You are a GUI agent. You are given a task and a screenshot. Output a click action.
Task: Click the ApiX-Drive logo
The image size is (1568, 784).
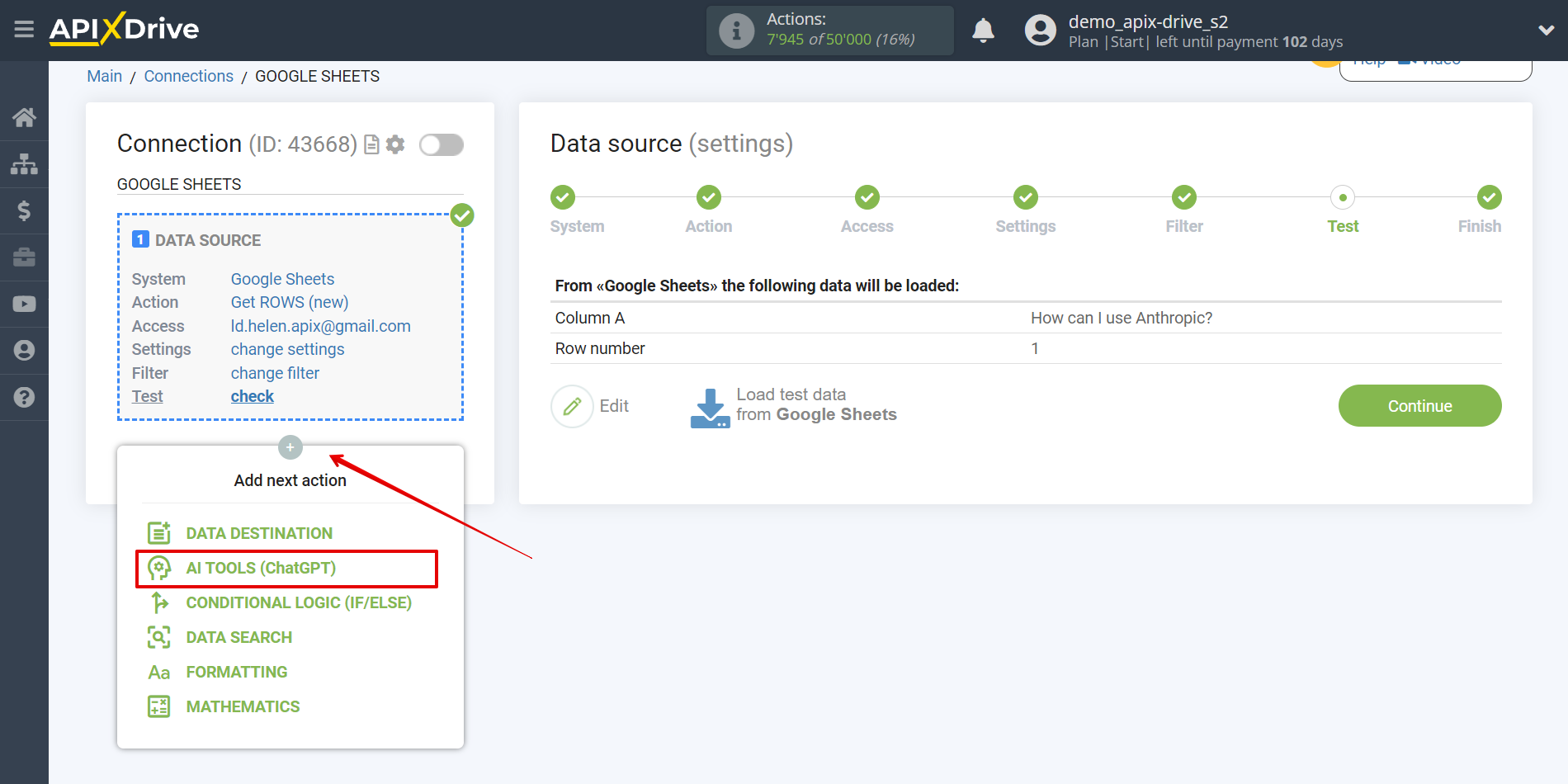124,29
